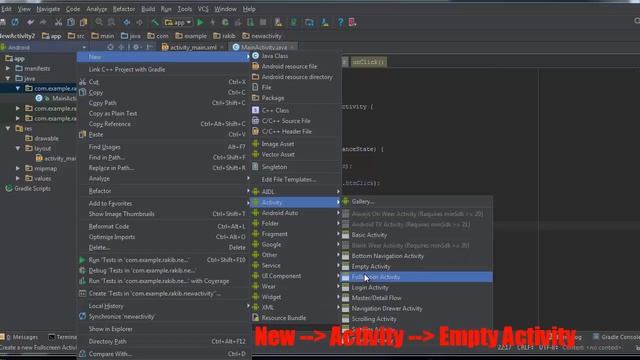Run the app with green play icon
640x360 pixels.
[x=200, y=22]
